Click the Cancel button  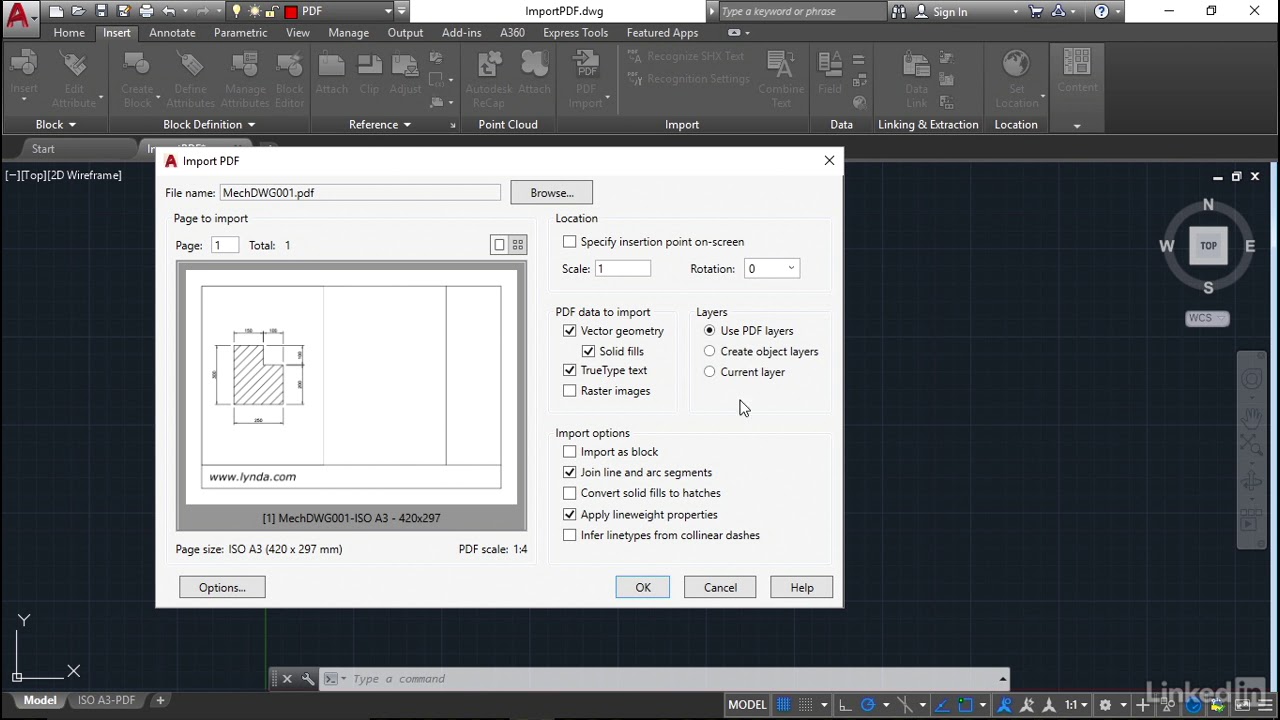point(720,588)
